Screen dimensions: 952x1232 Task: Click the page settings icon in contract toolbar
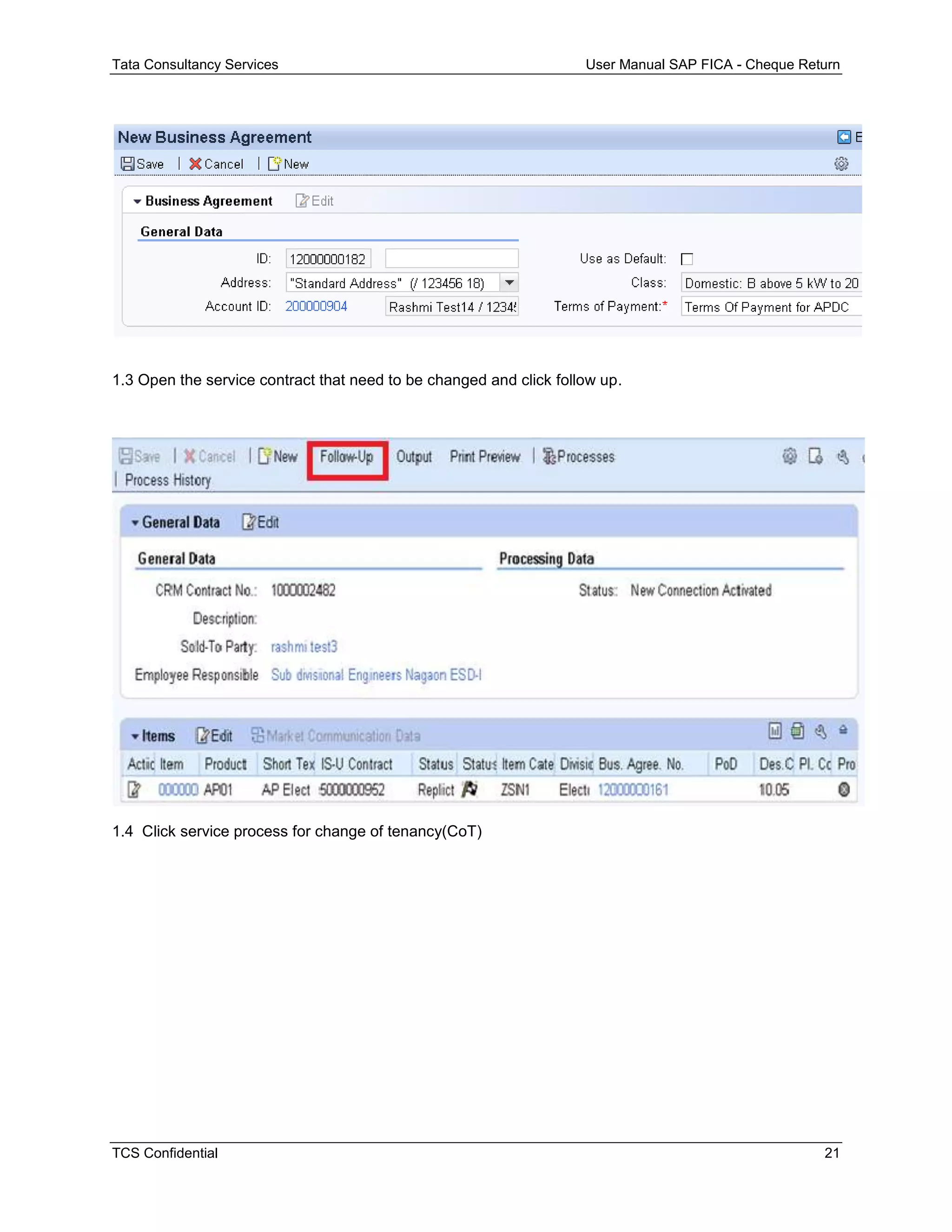point(815,456)
